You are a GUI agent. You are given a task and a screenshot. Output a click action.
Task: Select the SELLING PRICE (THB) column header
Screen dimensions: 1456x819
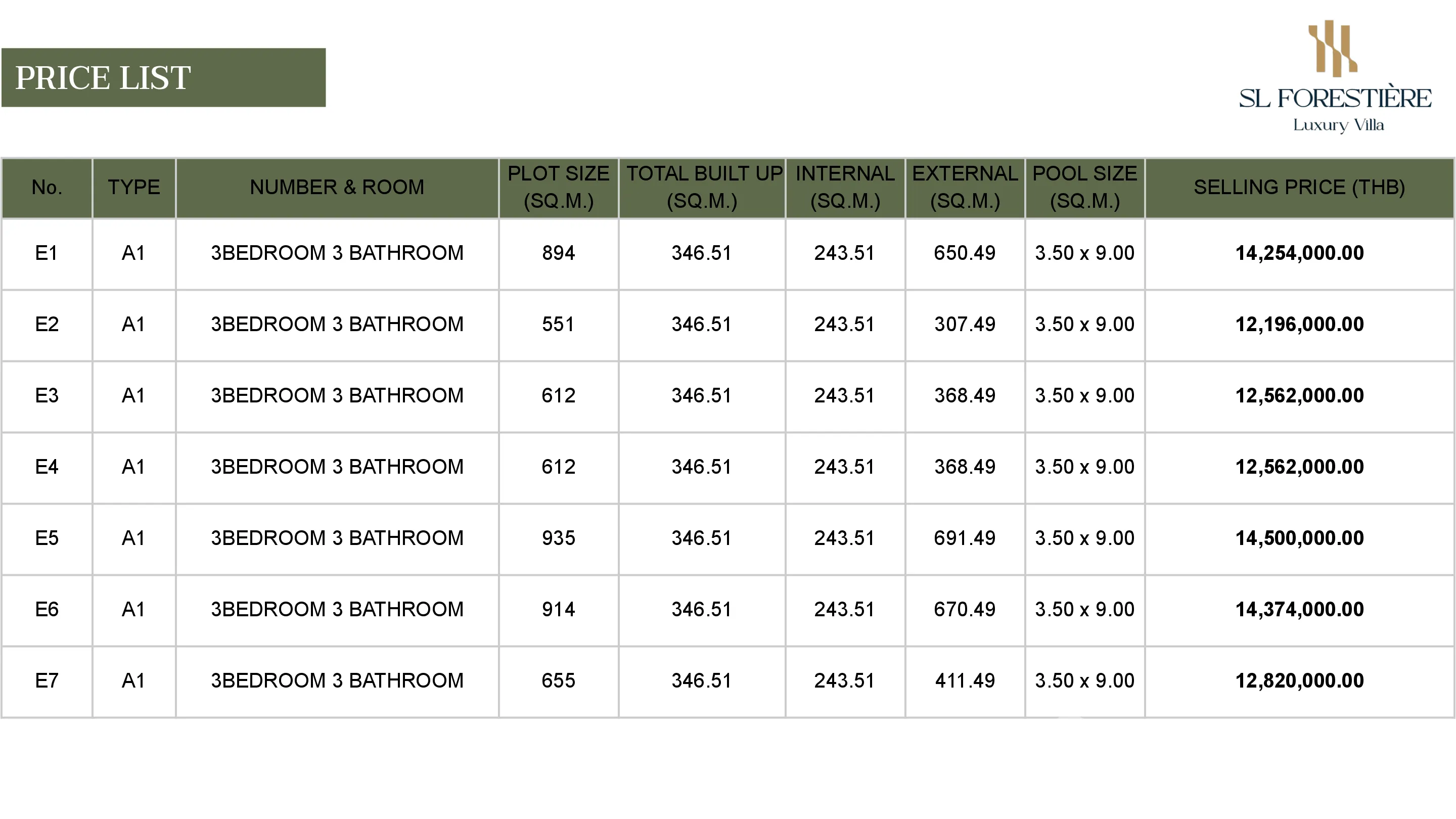click(1299, 187)
